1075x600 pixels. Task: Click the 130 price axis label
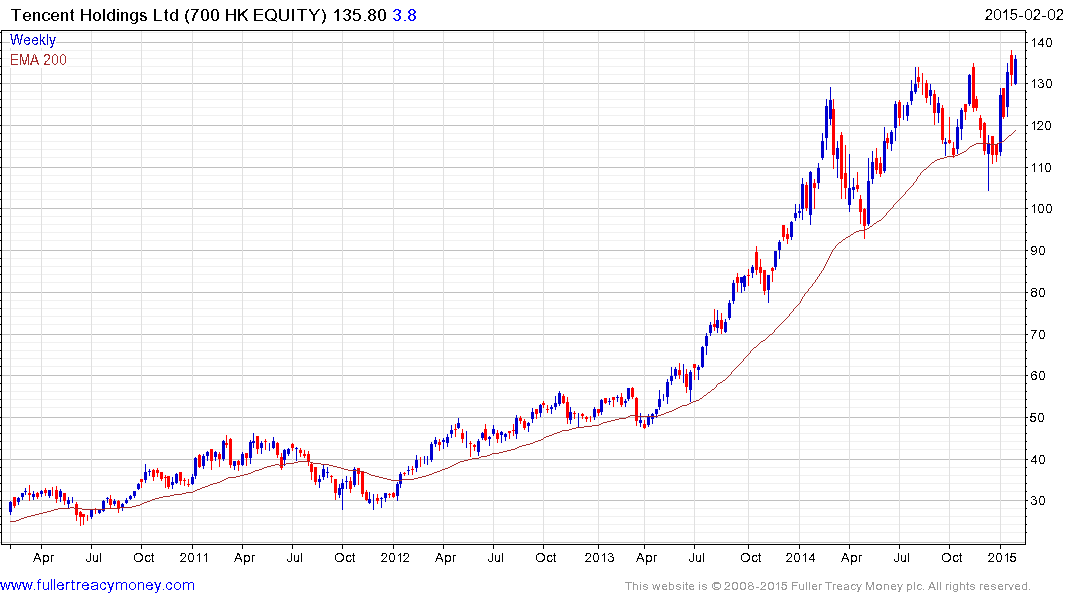1041,84
